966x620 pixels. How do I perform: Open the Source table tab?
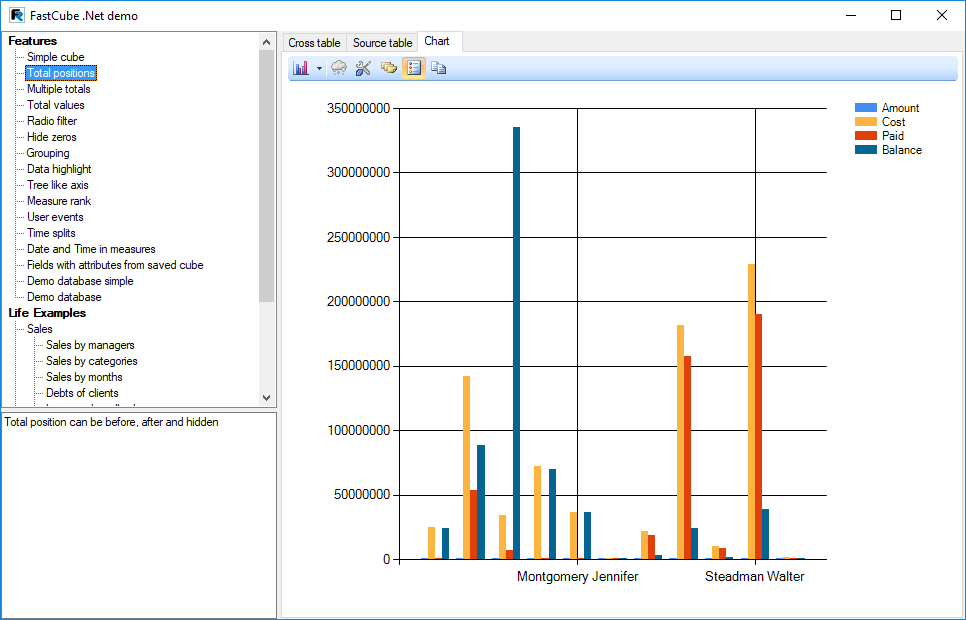click(x=382, y=43)
